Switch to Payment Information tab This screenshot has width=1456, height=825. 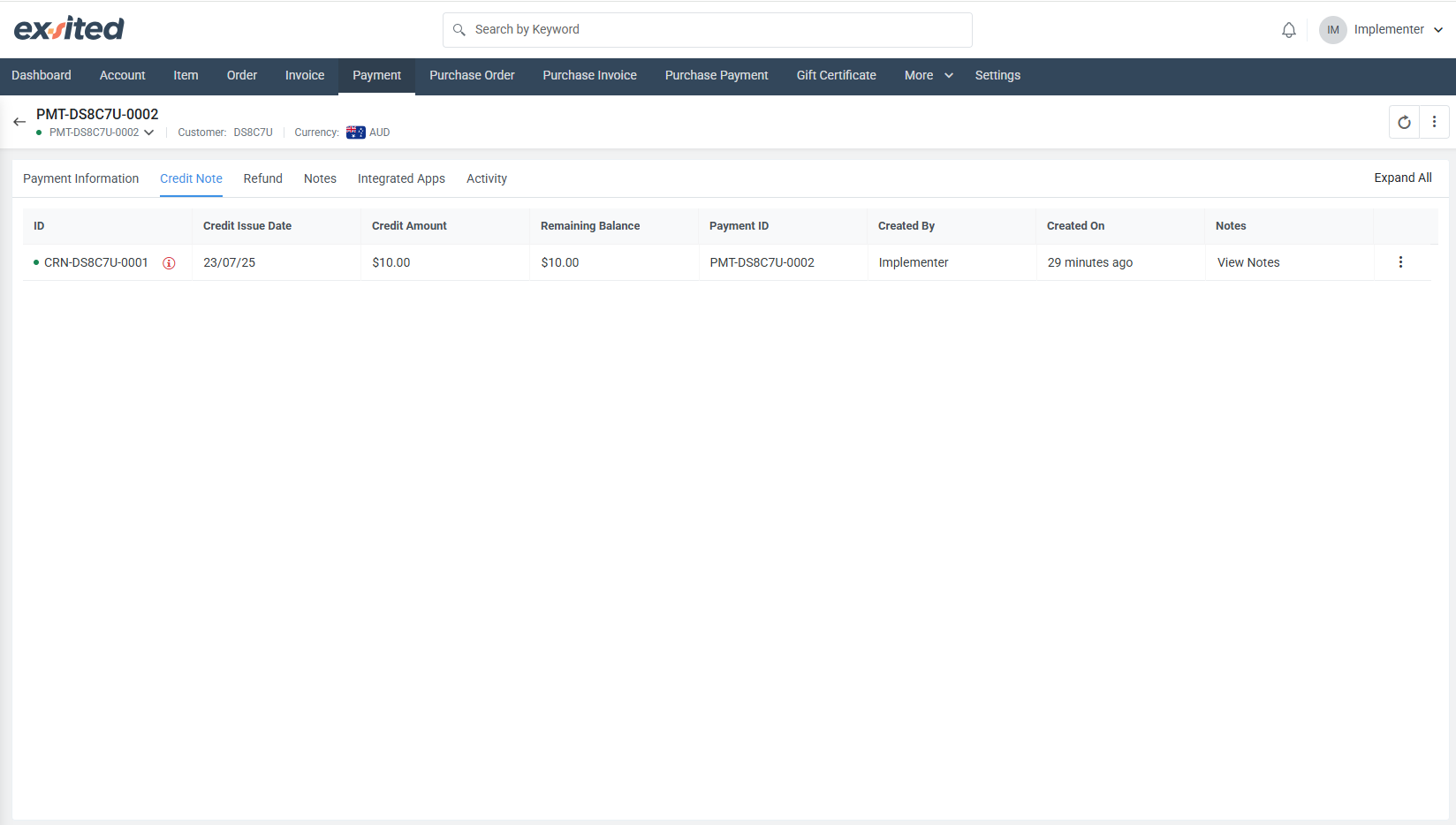pyautogui.click(x=81, y=178)
